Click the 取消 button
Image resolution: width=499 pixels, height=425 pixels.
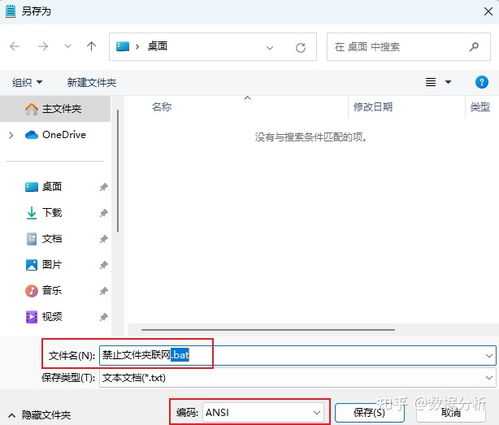click(x=451, y=413)
